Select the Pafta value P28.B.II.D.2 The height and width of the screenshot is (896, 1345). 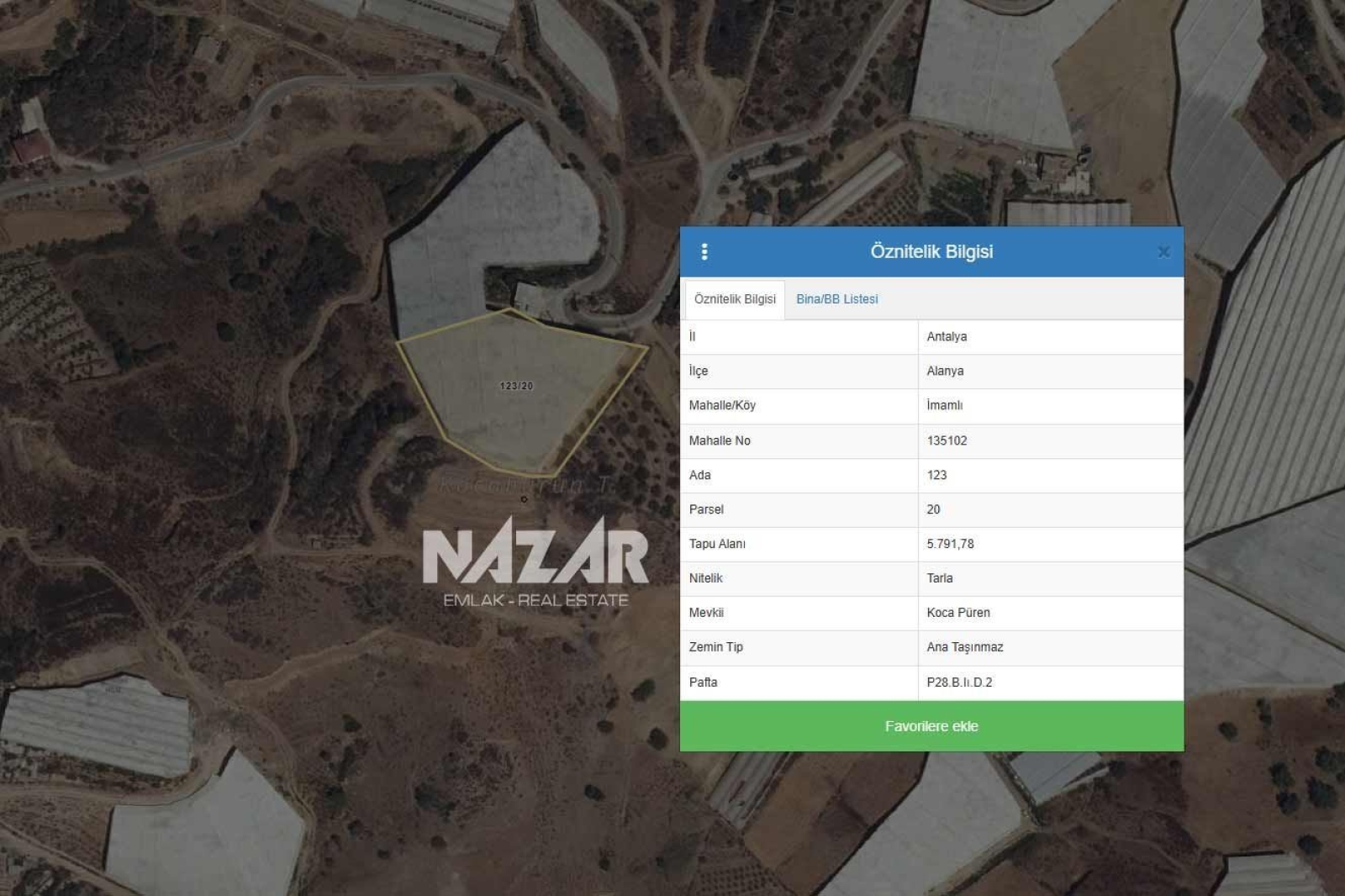(959, 683)
